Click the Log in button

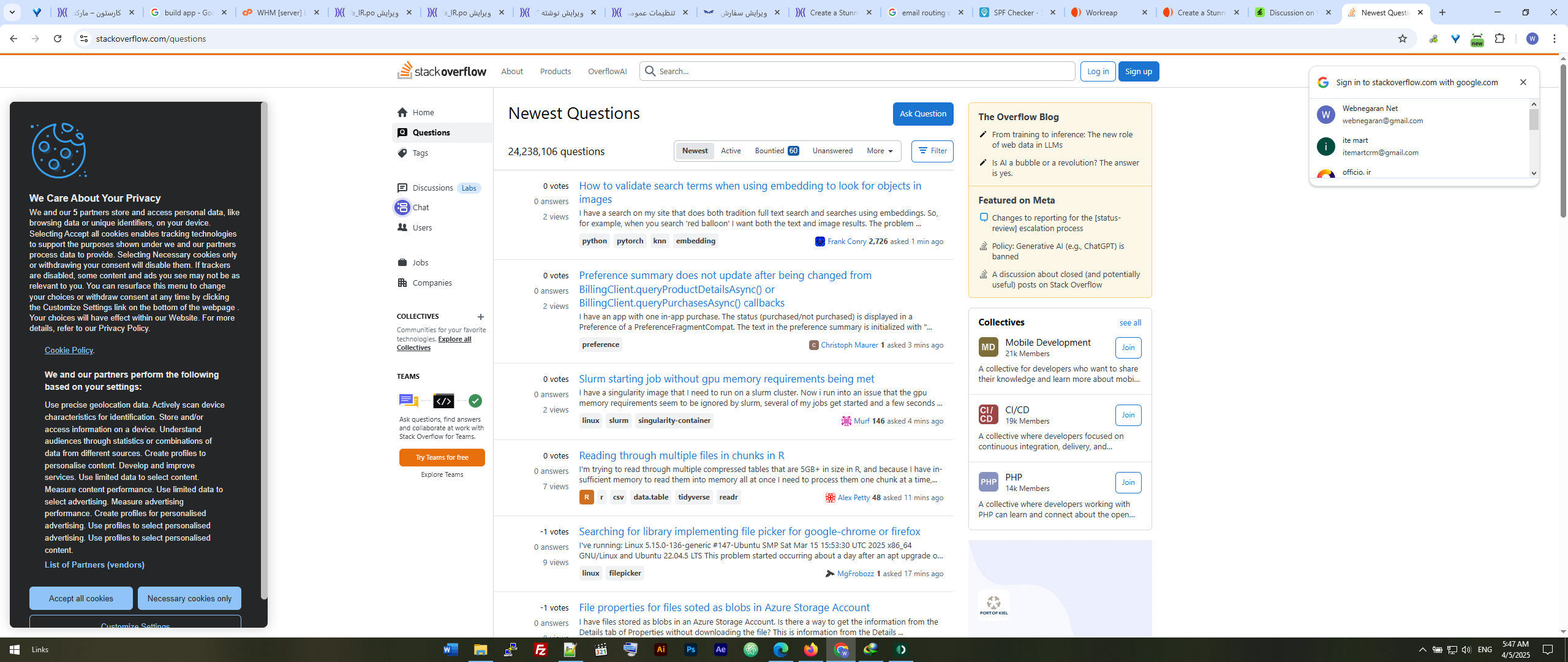(x=1098, y=71)
